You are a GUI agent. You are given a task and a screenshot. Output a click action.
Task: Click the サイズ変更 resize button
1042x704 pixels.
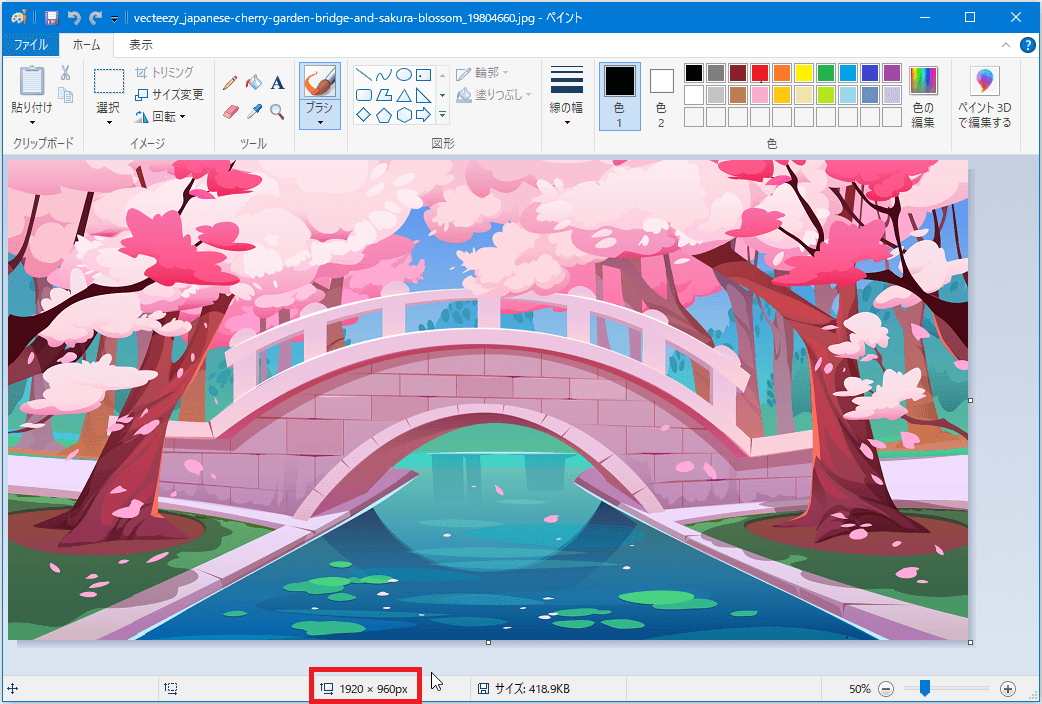click(169, 94)
